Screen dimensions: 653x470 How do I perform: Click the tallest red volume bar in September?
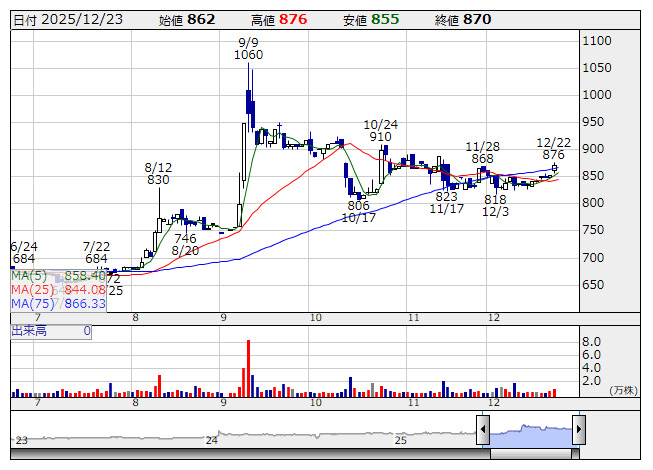(247, 368)
